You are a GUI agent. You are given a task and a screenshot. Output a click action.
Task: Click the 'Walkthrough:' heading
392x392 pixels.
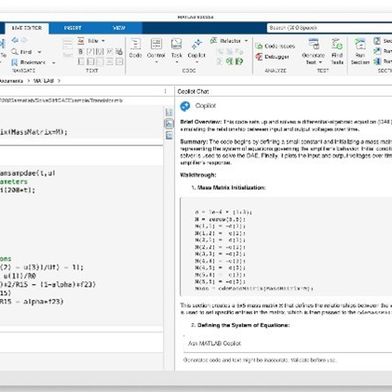coord(198,175)
